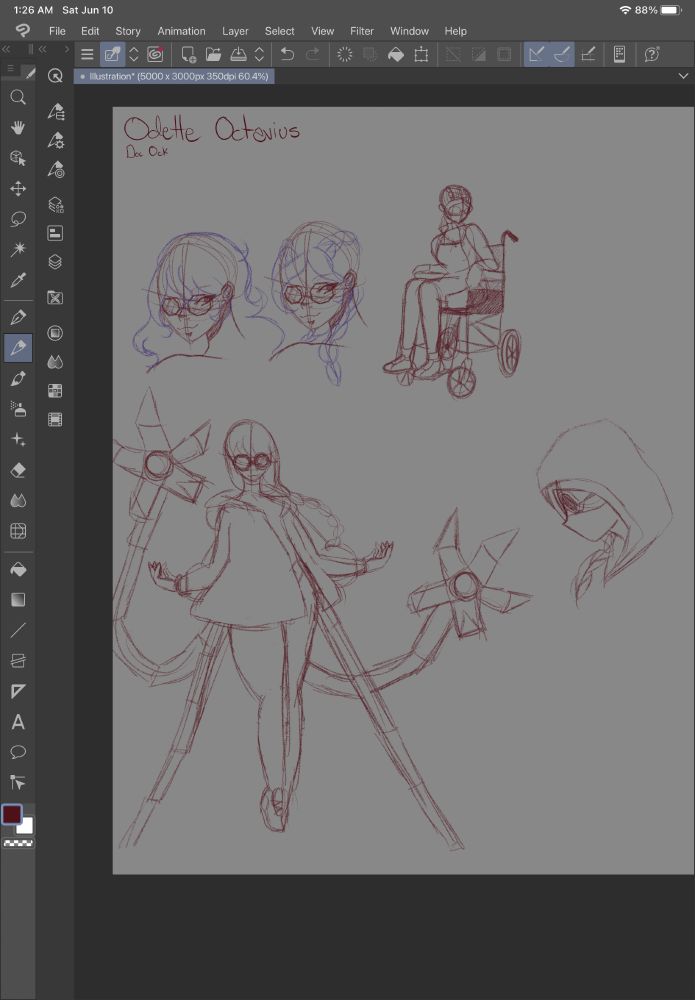Collapse the left palette dock double-chevron
This screenshot has width=695, height=1000.
click(6, 49)
